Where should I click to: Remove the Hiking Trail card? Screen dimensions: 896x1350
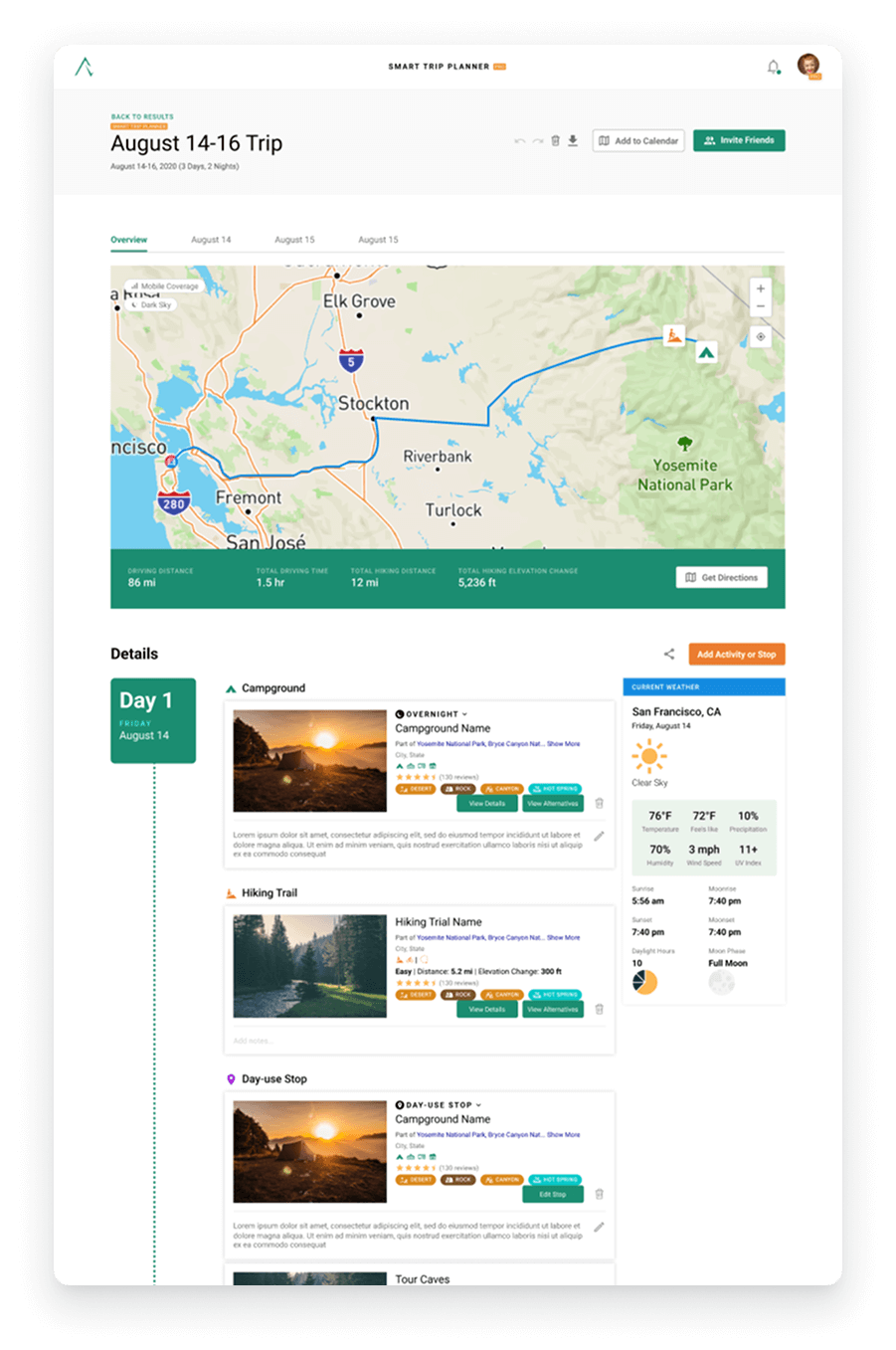599,1009
